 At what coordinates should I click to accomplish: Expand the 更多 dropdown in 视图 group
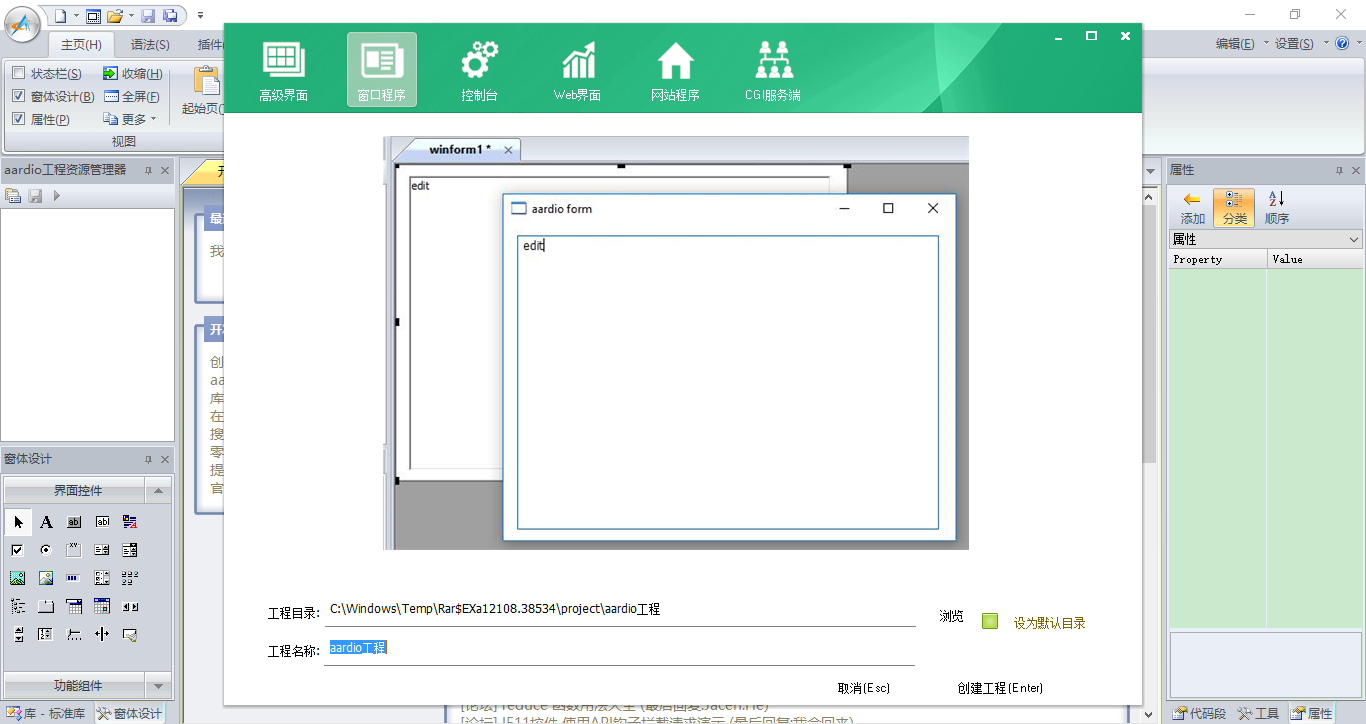coord(130,119)
